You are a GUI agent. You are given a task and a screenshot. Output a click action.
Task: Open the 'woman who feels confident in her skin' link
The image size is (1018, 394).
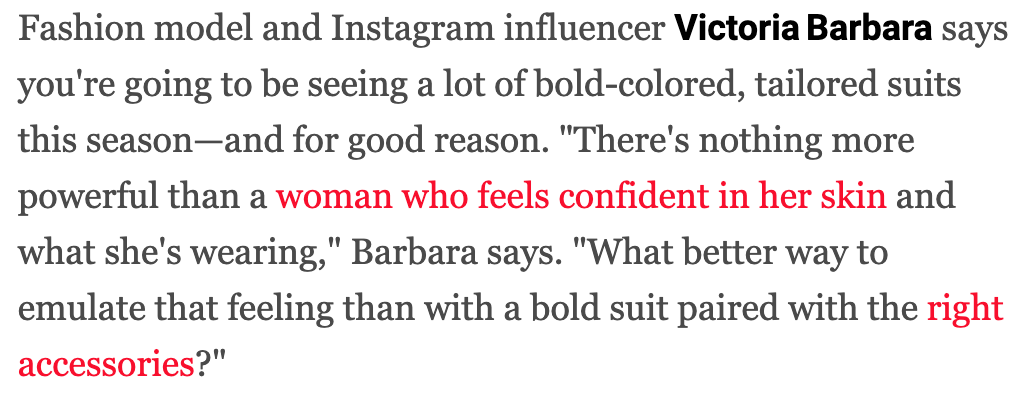click(x=581, y=196)
